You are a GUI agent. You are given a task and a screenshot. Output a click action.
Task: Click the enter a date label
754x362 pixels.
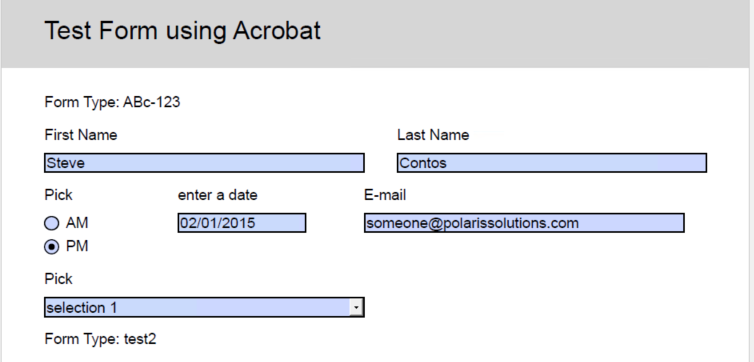click(218, 195)
